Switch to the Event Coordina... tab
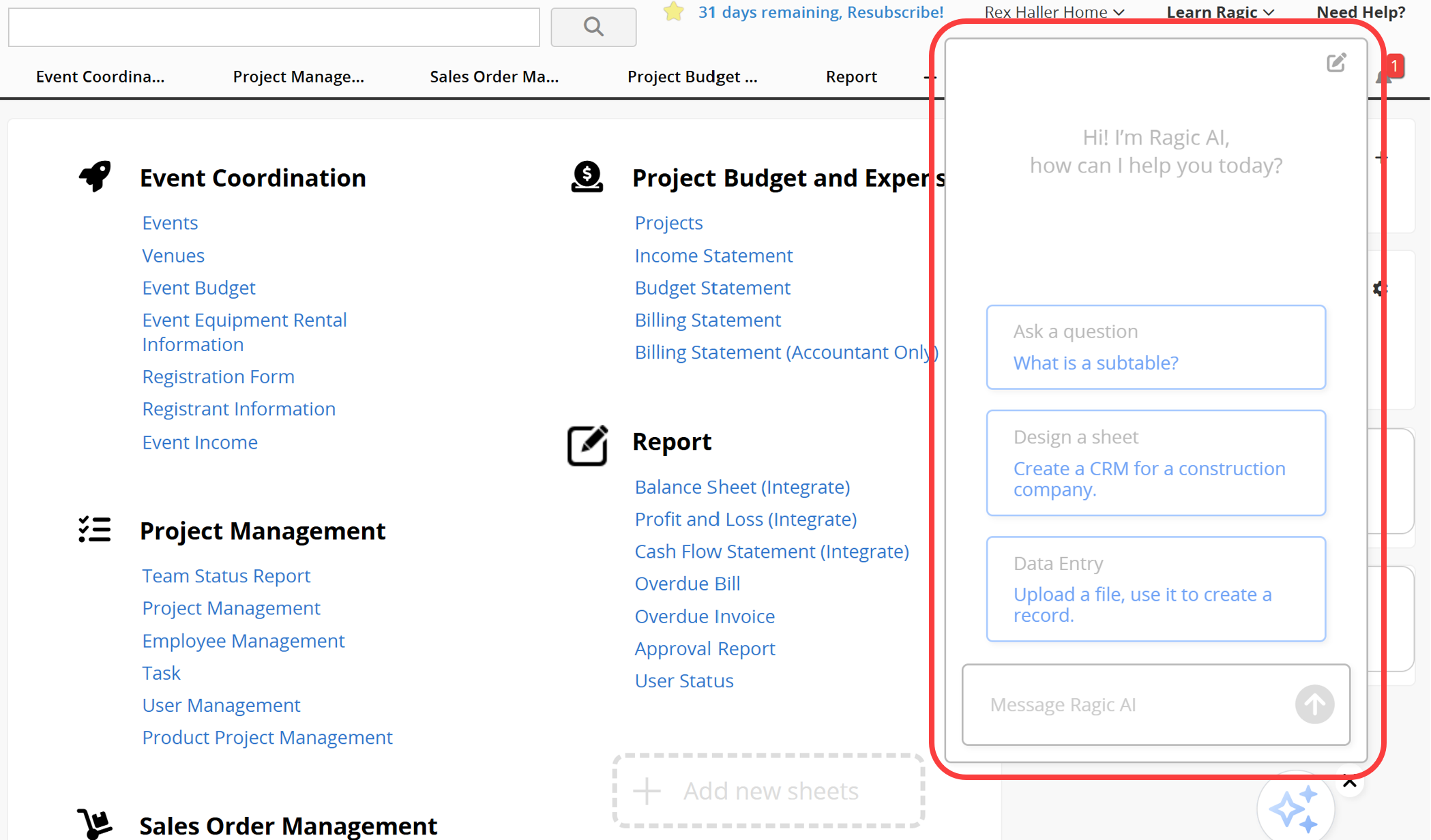This screenshot has width=1431, height=840. coord(100,76)
